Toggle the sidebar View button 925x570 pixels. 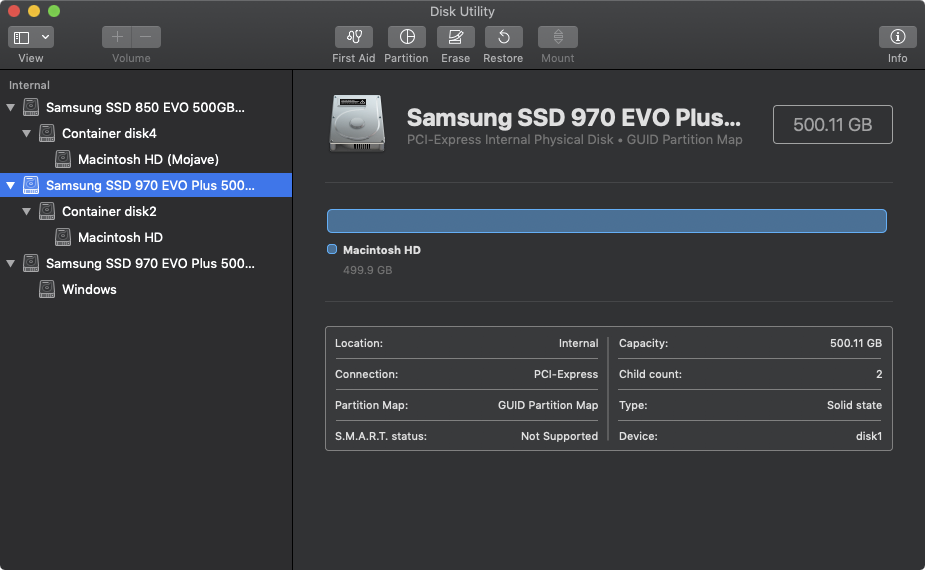pyautogui.click(x=22, y=37)
